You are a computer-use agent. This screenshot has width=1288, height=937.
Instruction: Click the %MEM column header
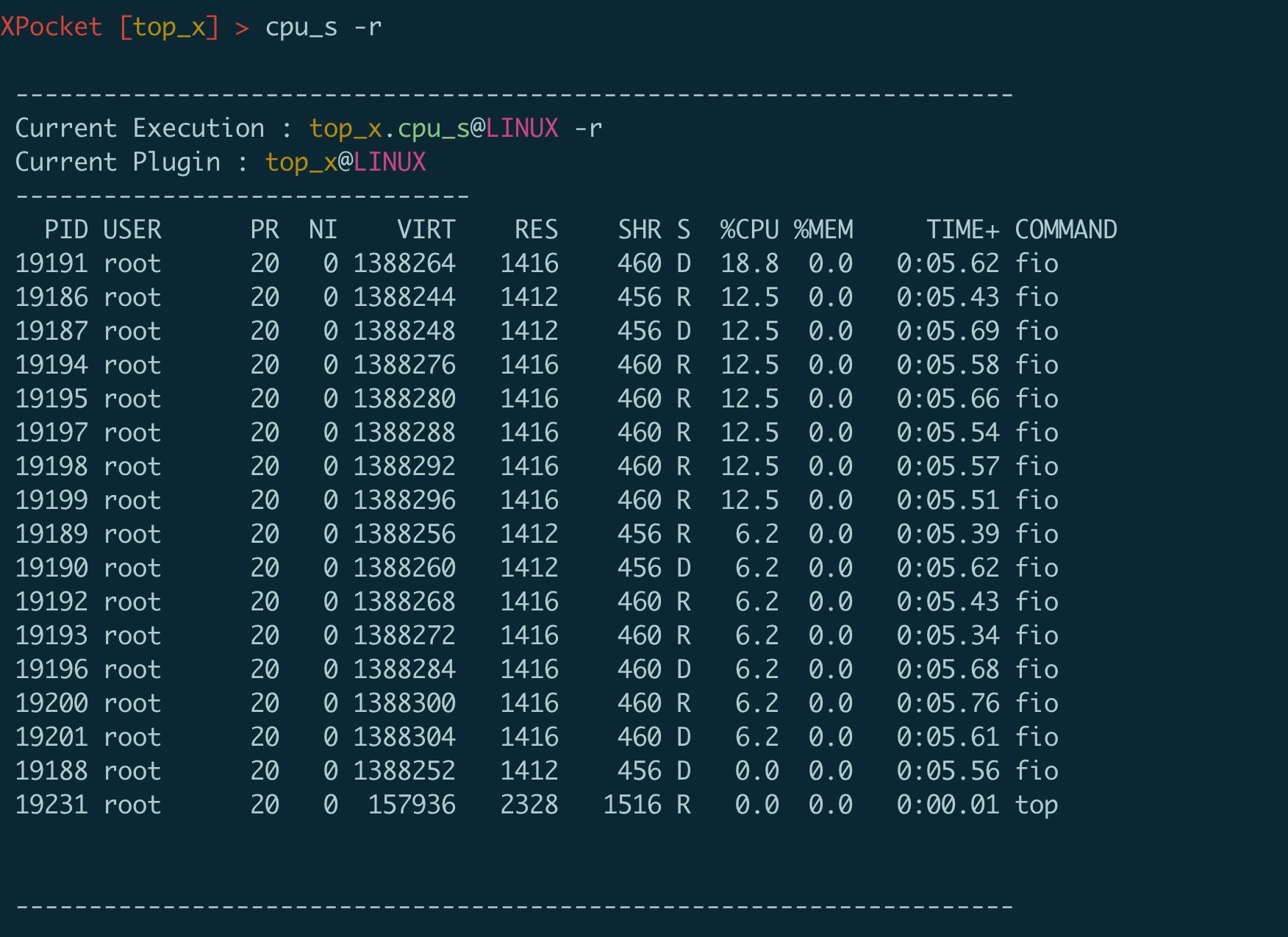point(823,229)
